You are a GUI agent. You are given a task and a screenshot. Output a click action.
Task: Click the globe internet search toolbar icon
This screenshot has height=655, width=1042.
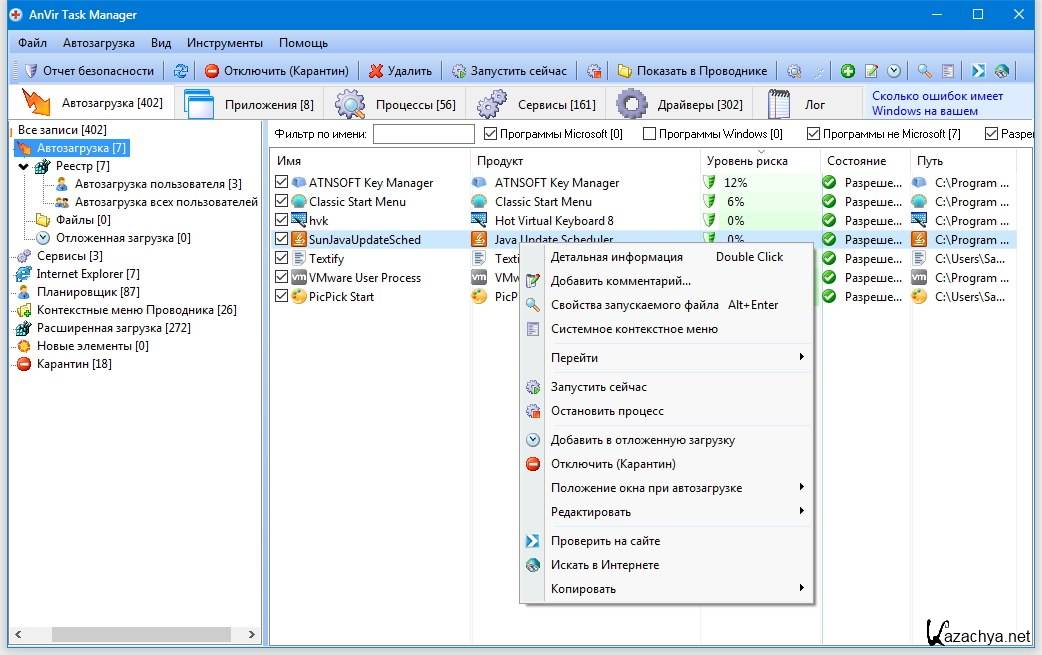[x=1001, y=71]
